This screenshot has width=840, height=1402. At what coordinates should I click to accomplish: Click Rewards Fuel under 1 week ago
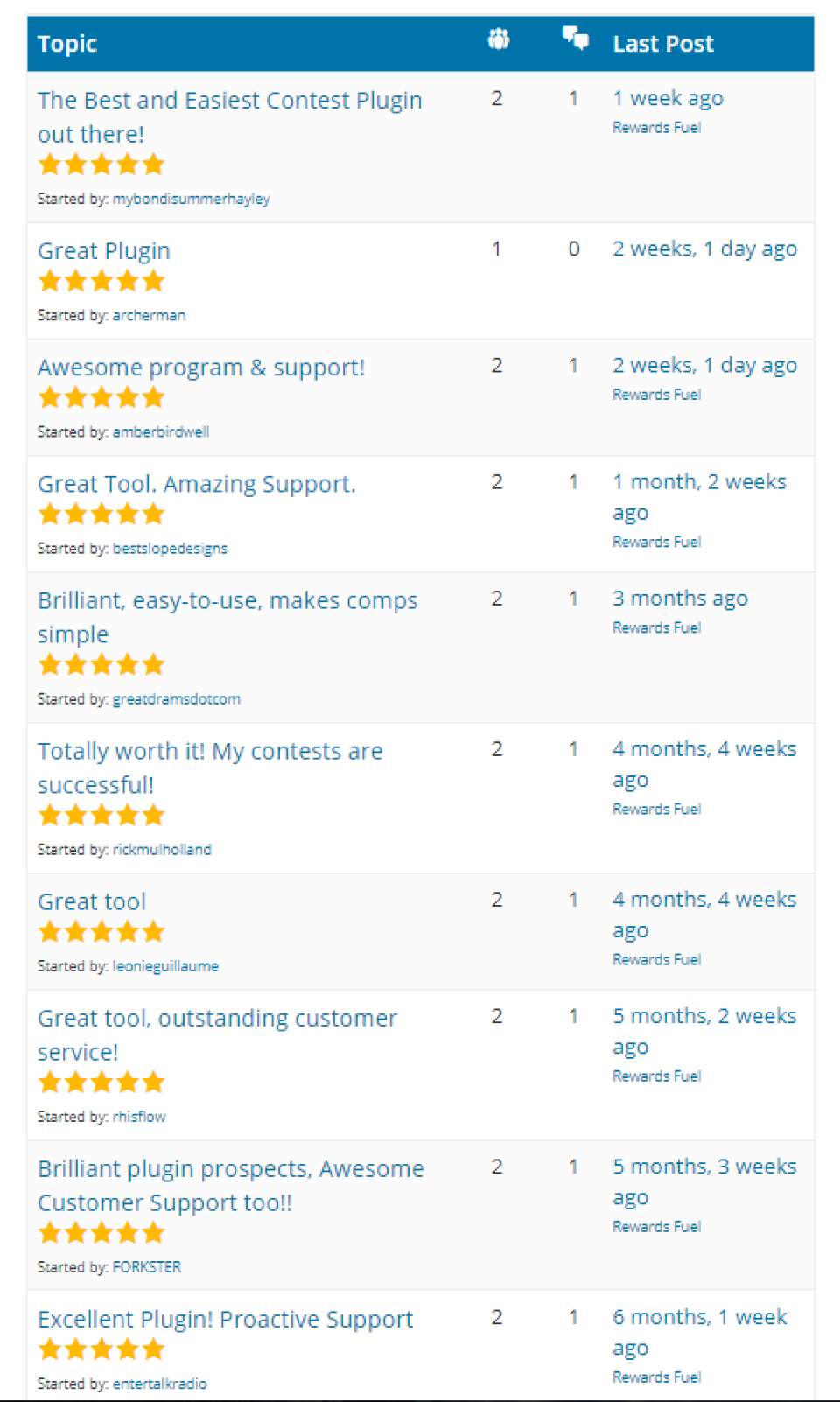(657, 127)
